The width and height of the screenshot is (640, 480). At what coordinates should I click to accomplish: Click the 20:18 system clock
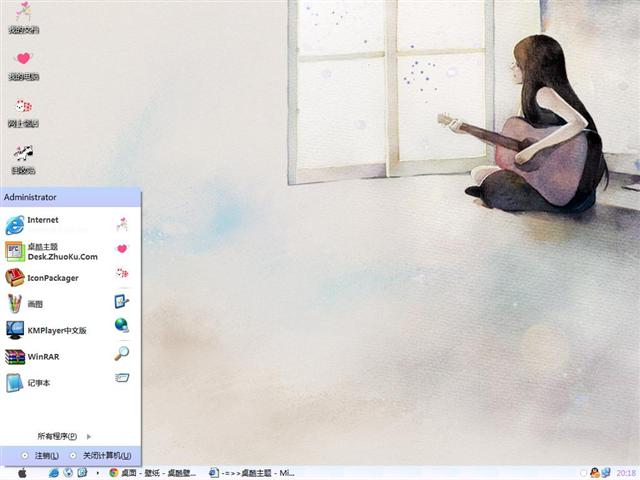click(x=626, y=473)
